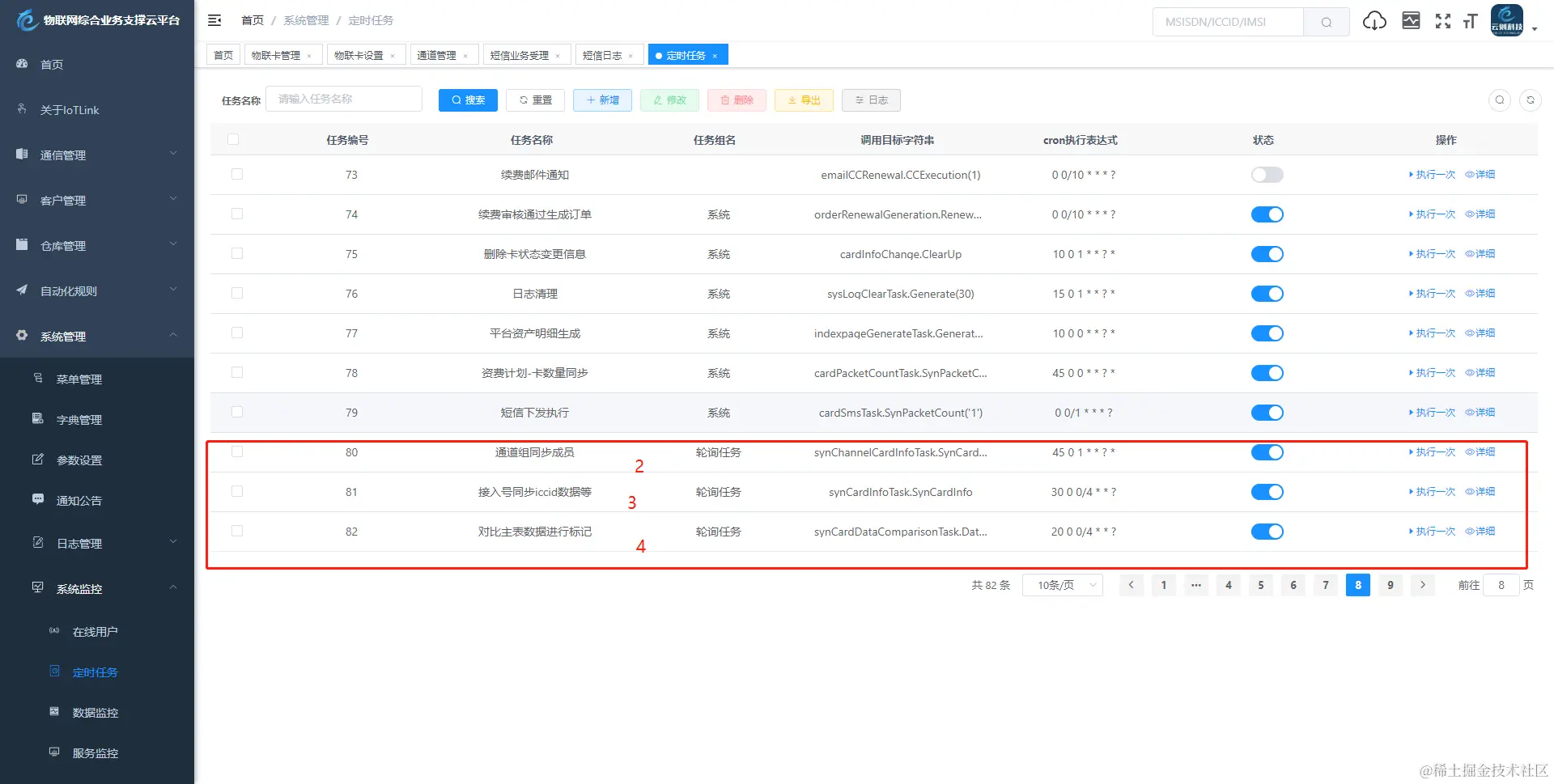
Task: Click the 通知公告 message icon
Action: click(38, 499)
